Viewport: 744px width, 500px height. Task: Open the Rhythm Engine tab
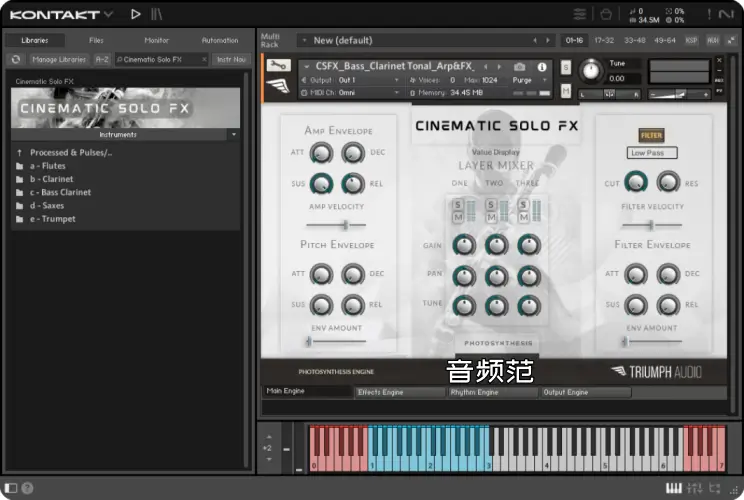(493, 392)
